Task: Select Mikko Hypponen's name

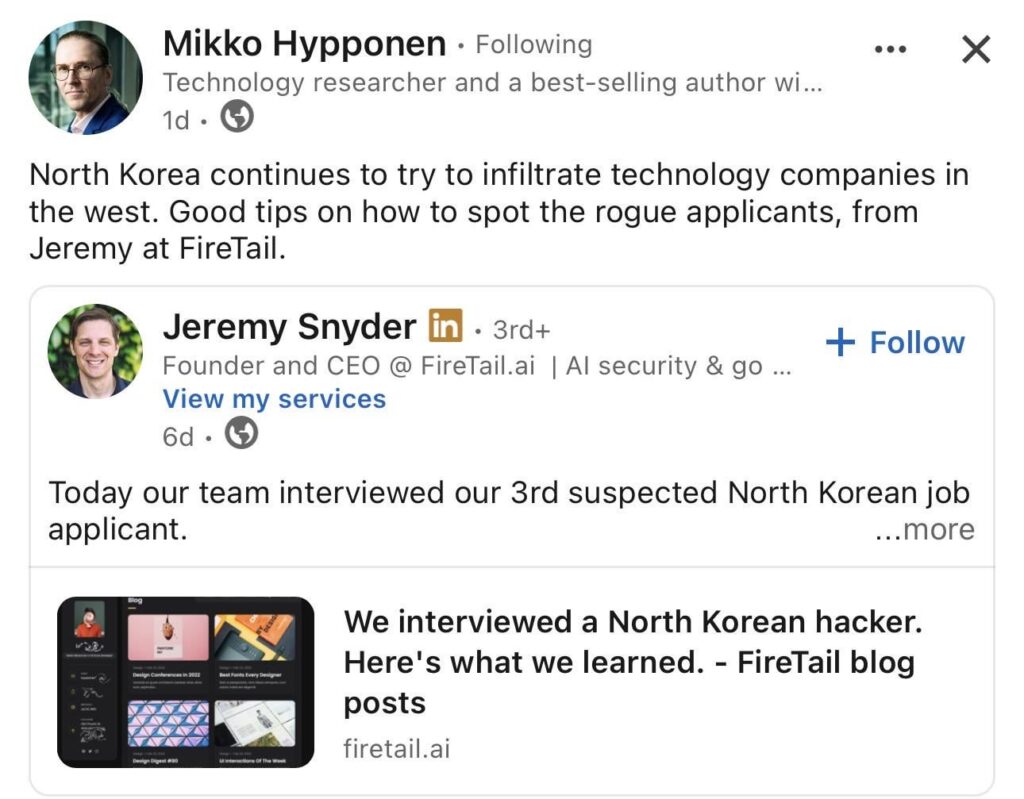Action: (301, 44)
